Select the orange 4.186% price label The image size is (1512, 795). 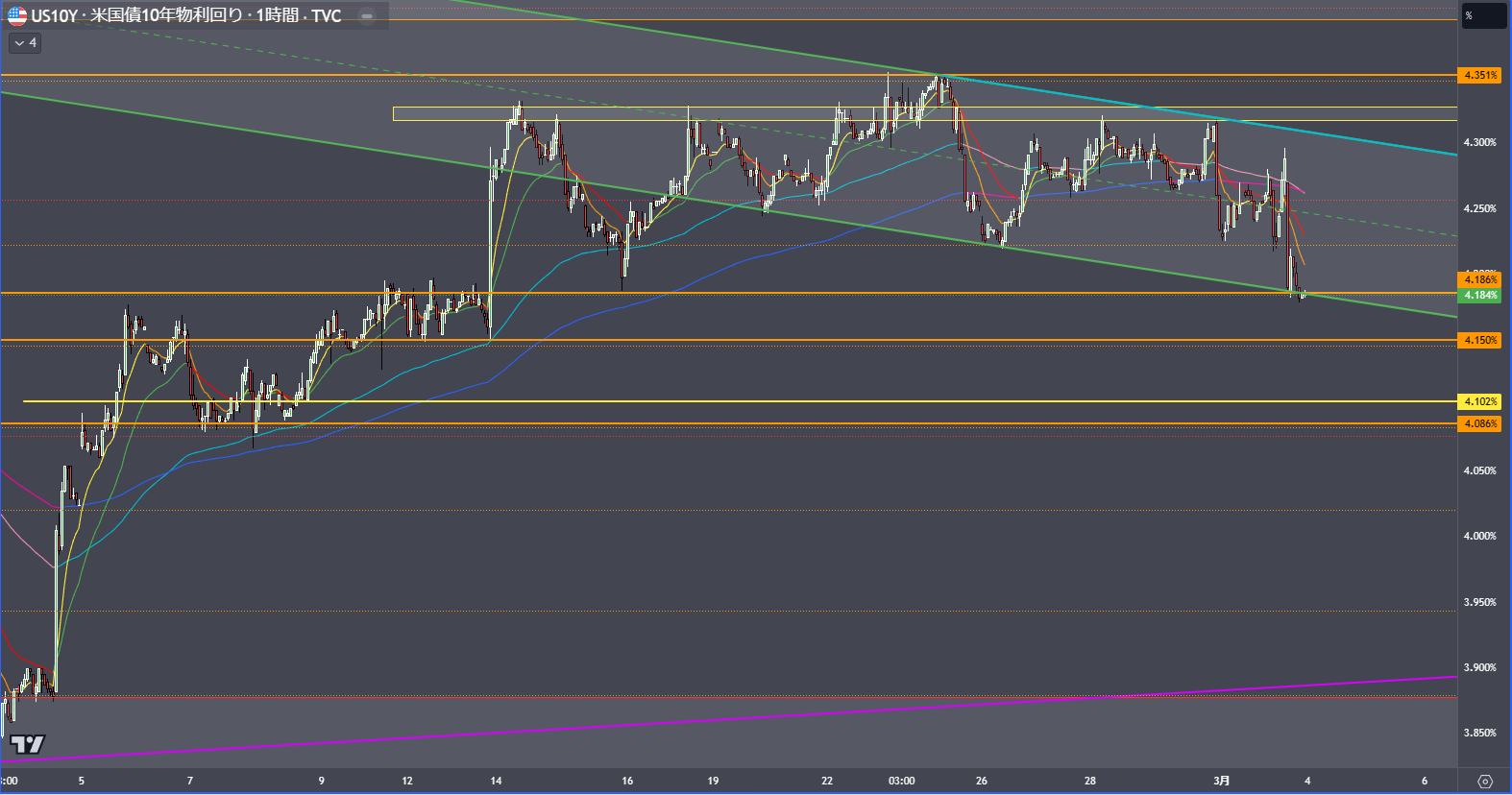tap(1479, 279)
